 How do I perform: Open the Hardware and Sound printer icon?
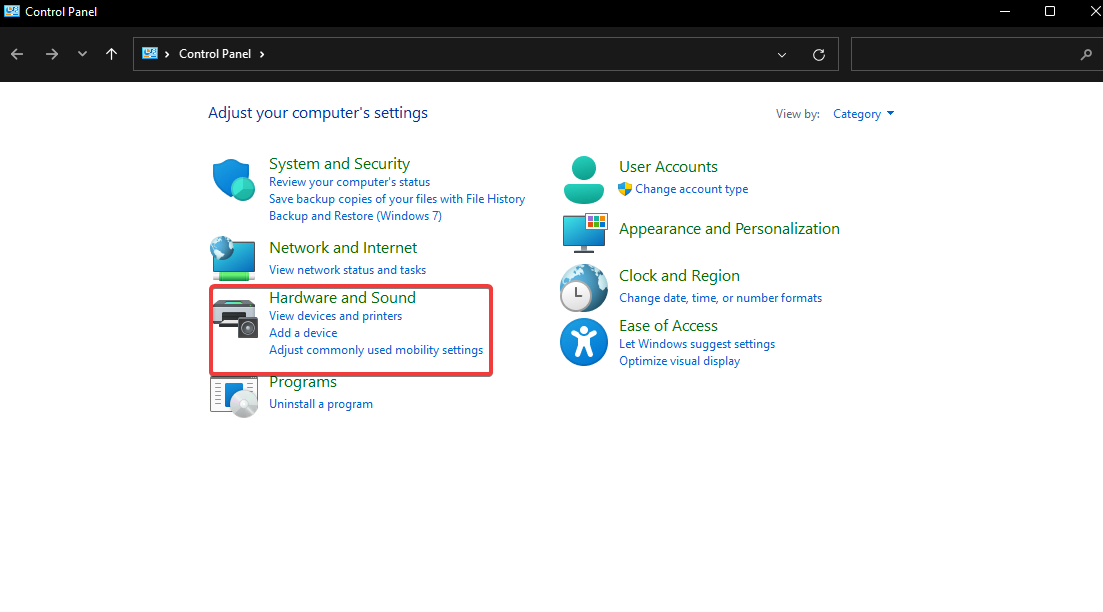click(235, 319)
